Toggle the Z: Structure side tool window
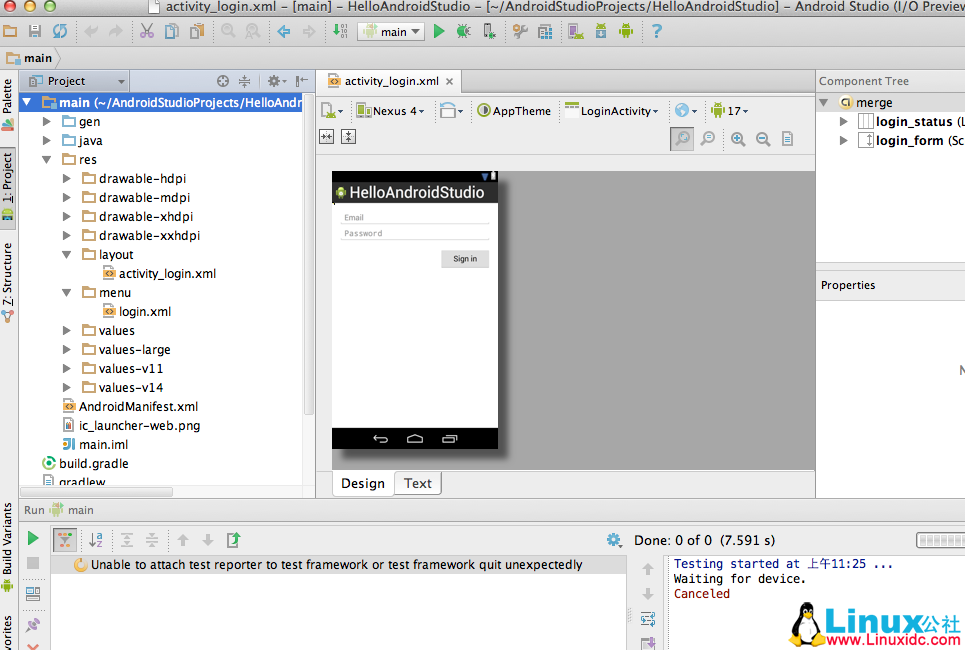 (x=7, y=282)
